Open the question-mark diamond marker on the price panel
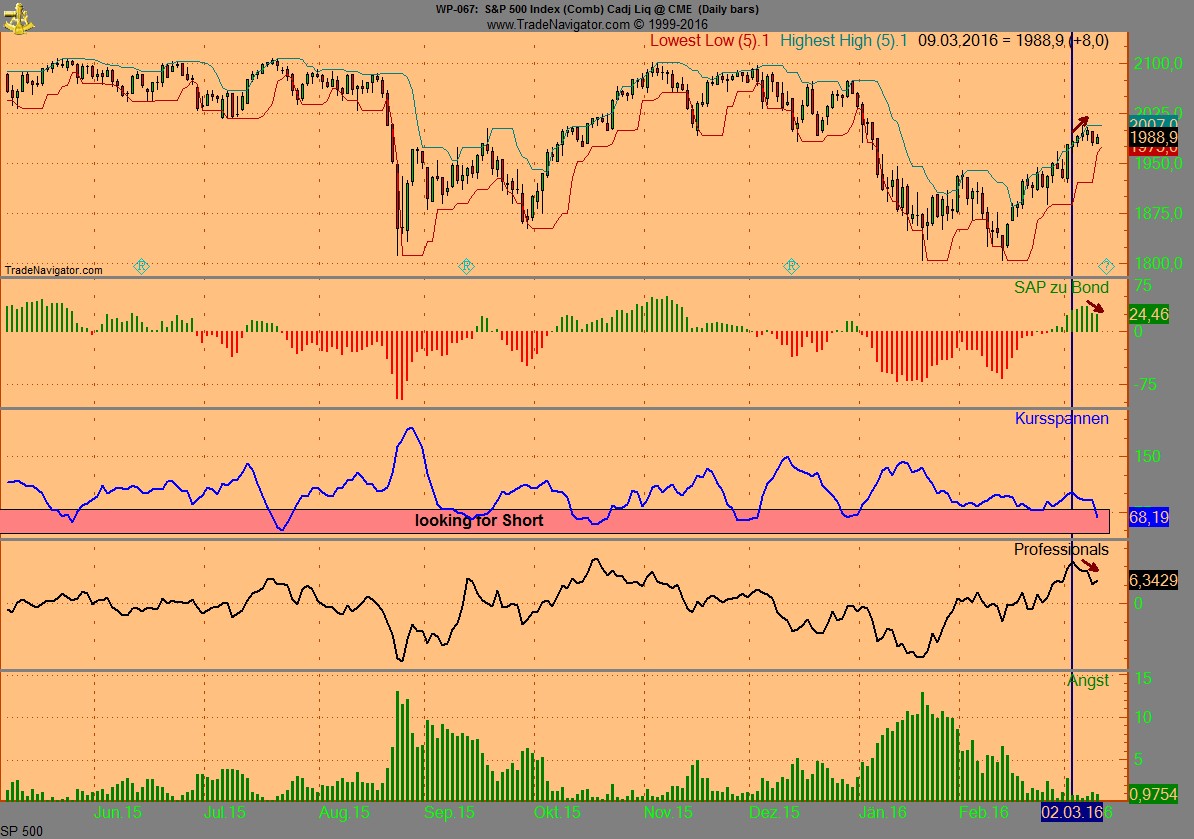The image size is (1194, 839). click(x=1107, y=266)
